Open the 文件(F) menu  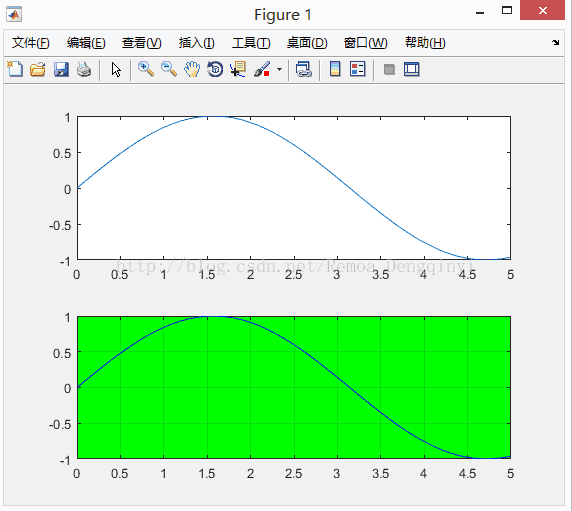click(30, 43)
